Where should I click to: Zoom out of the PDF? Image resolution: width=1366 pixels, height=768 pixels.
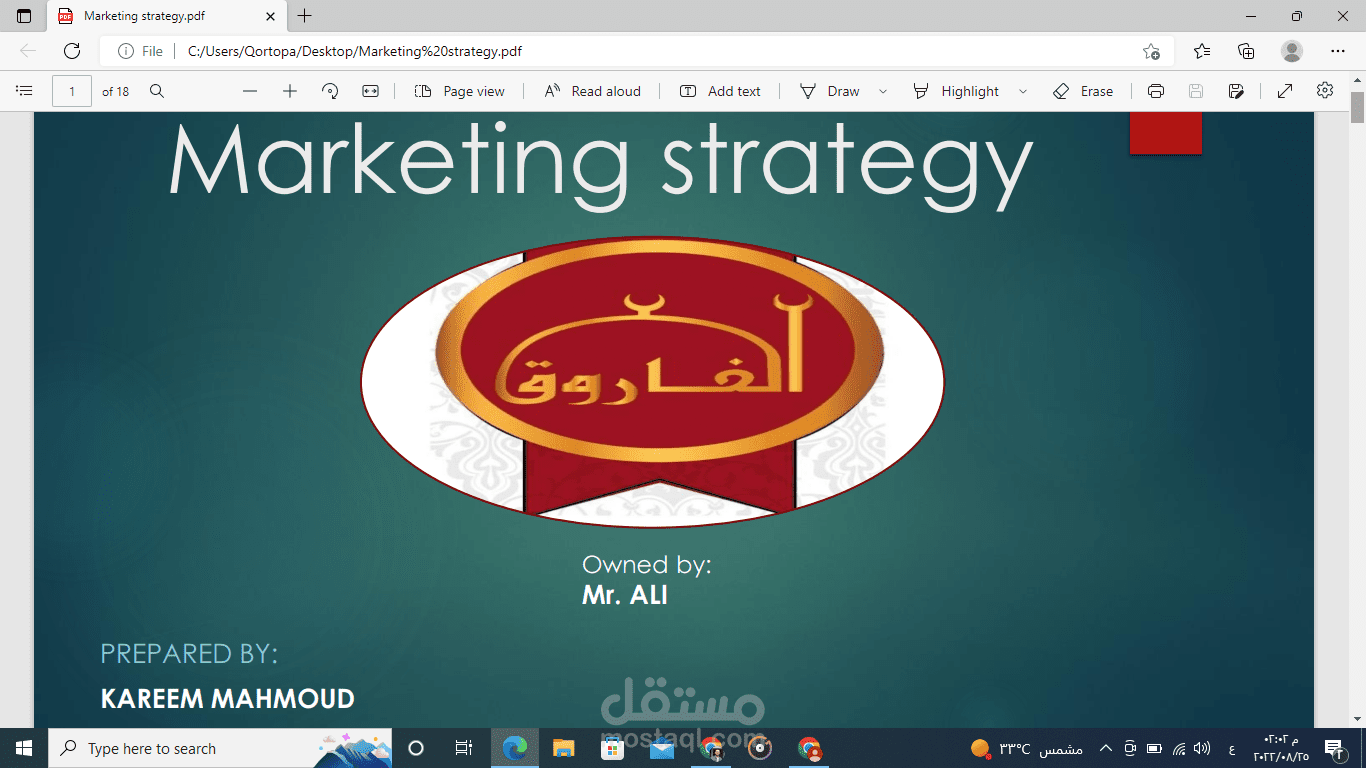click(250, 91)
